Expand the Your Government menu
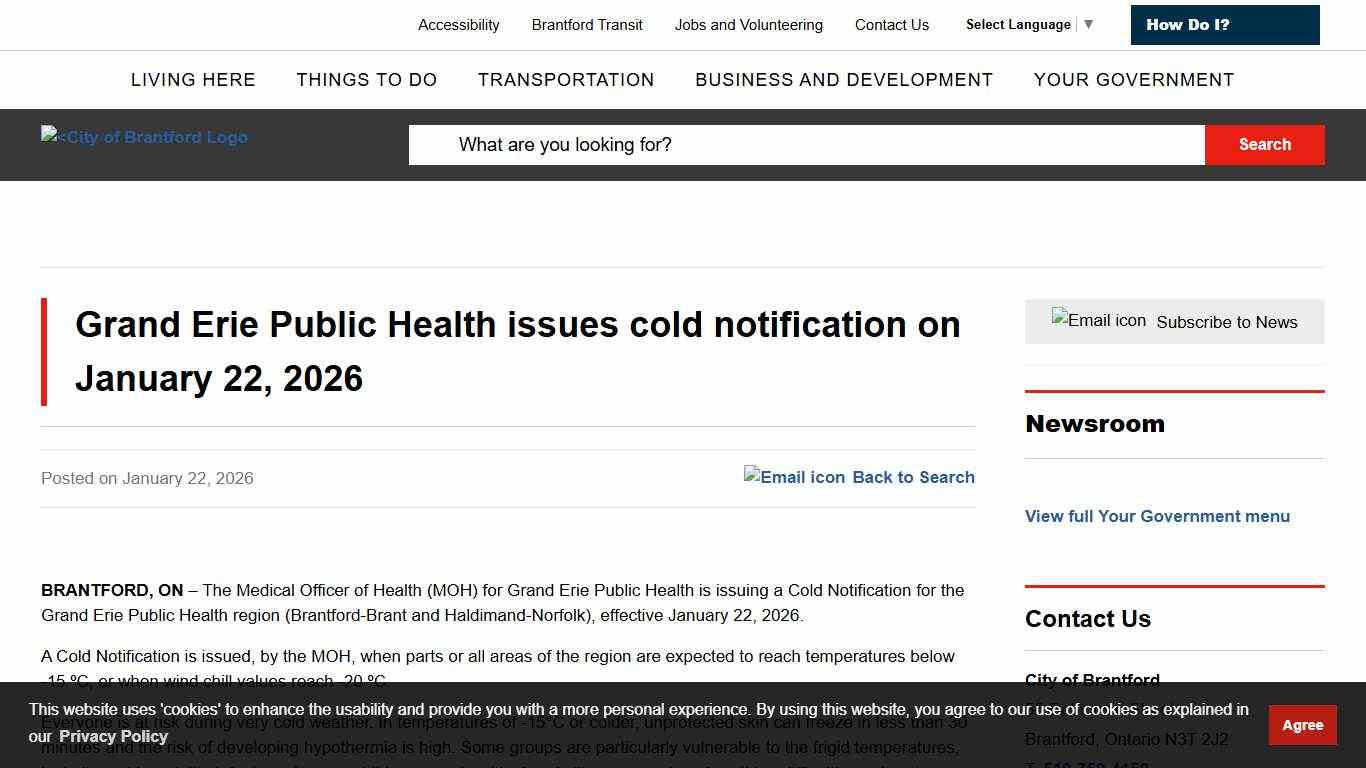The width and height of the screenshot is (1366, 768). (x=1134, y=80)
